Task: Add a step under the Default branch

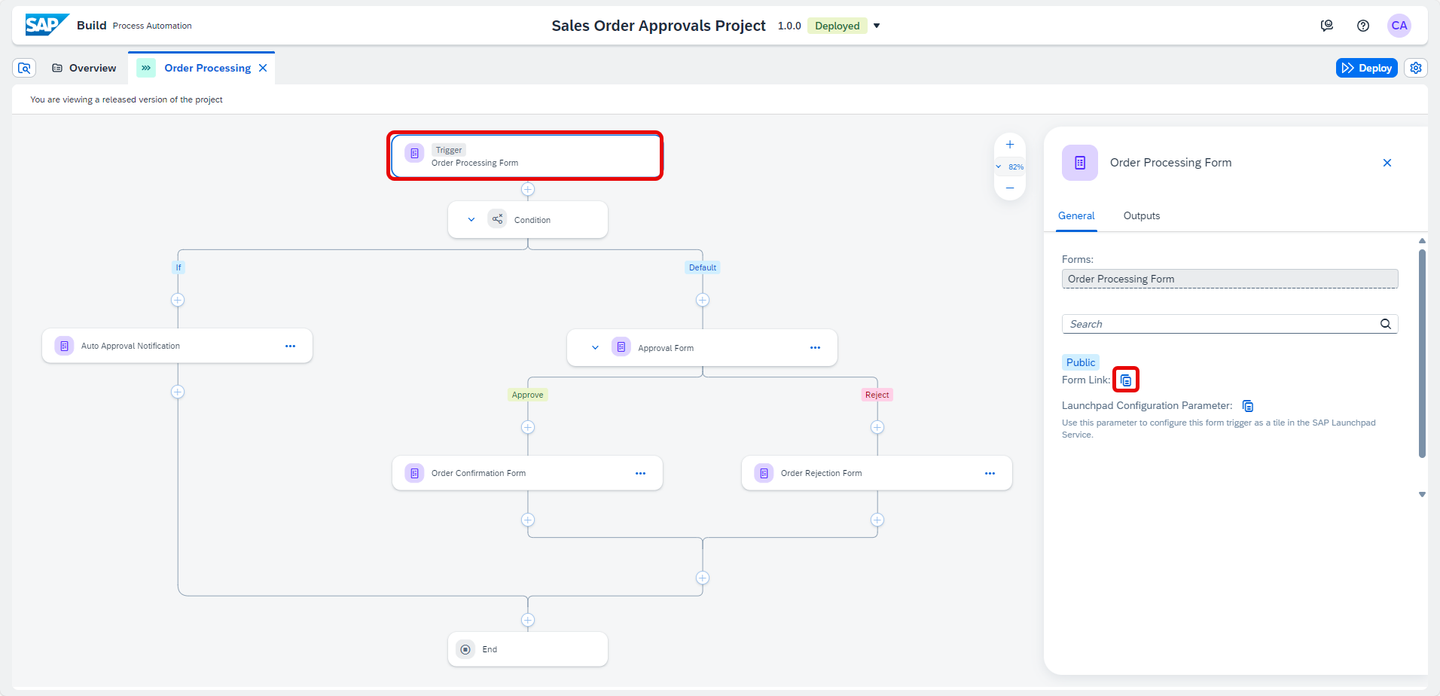Action: pyautogui.click(x=703, y=300)
